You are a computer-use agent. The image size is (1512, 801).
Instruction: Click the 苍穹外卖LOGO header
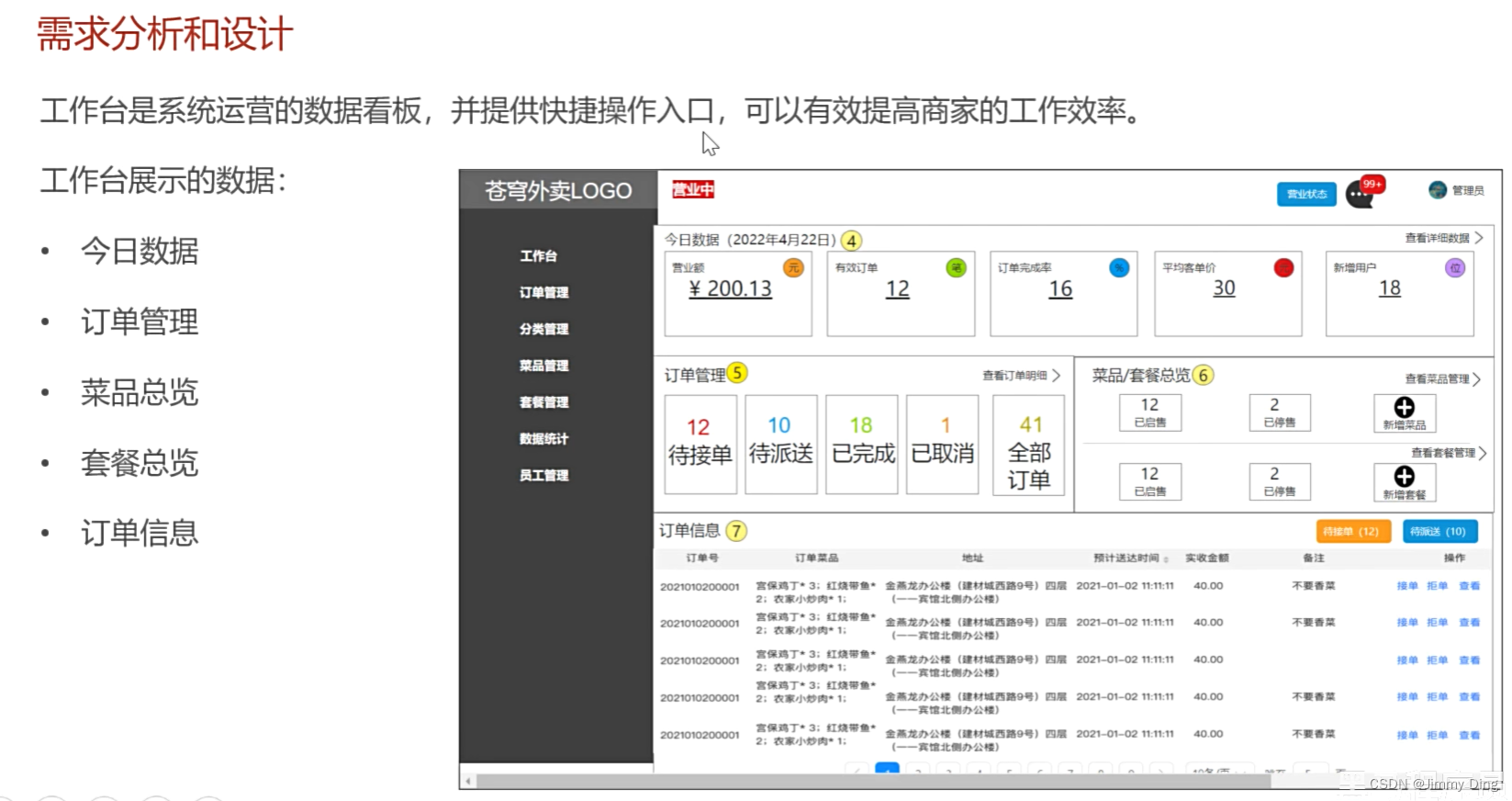(x=558, y=190)
